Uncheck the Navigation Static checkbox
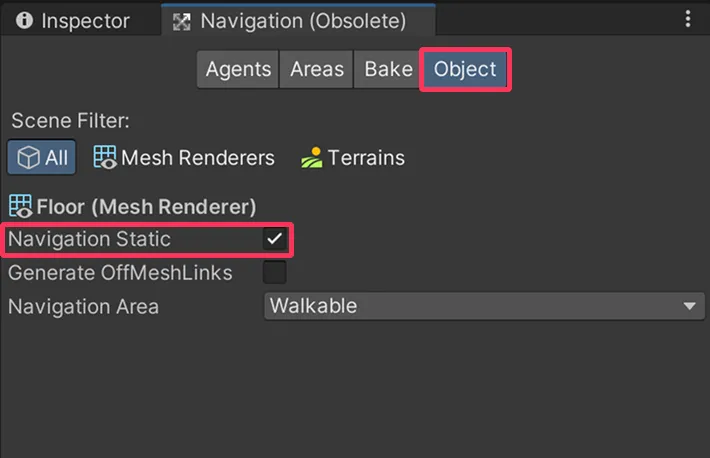 pyautogui.click(x=274, y=239)
